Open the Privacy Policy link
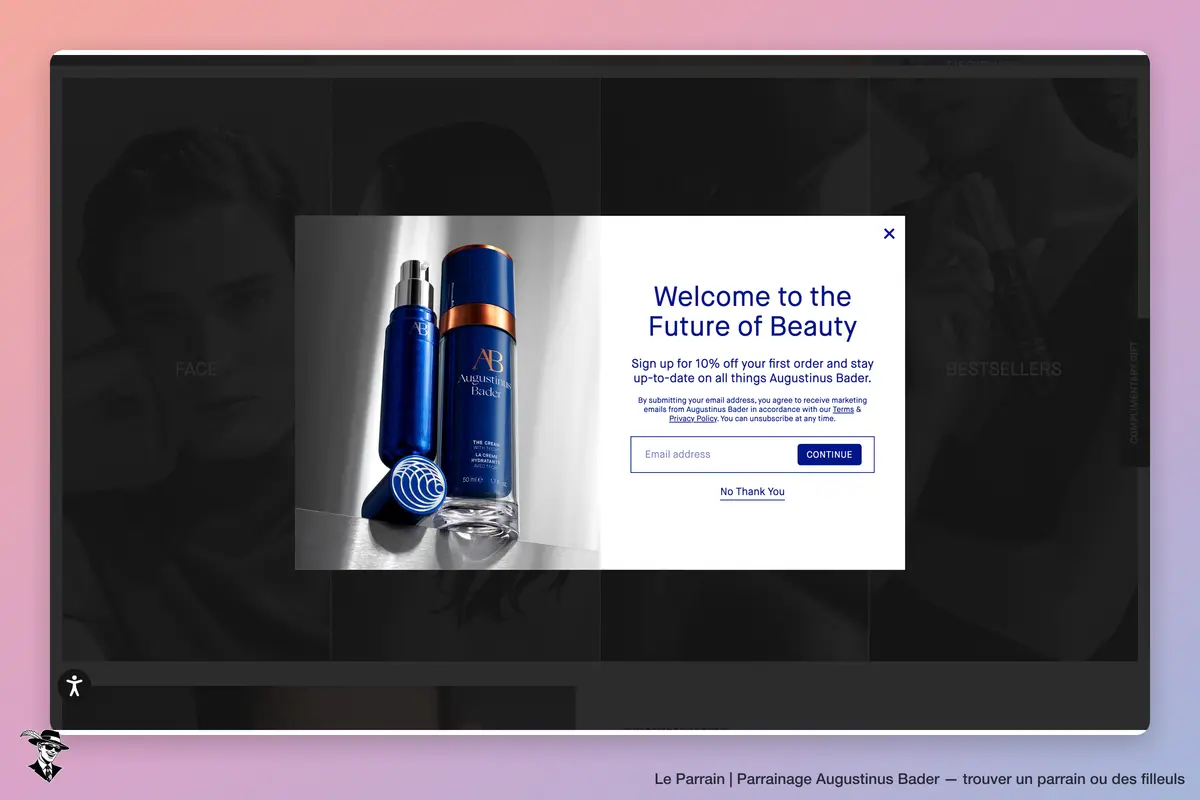Image resolution: width=1200 pixels, height=800 pixels. (x=693, y=419)
